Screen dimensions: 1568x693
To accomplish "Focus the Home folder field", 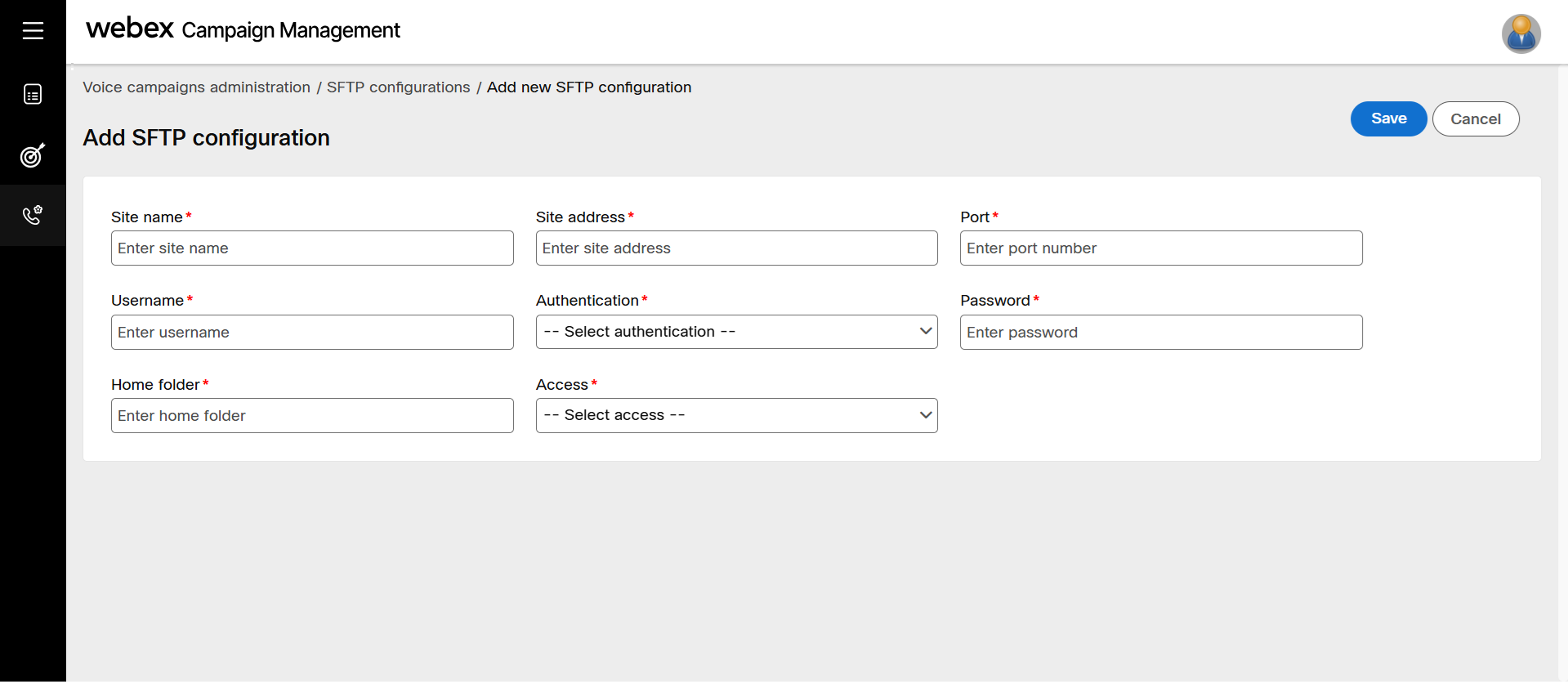I will 312,416.
